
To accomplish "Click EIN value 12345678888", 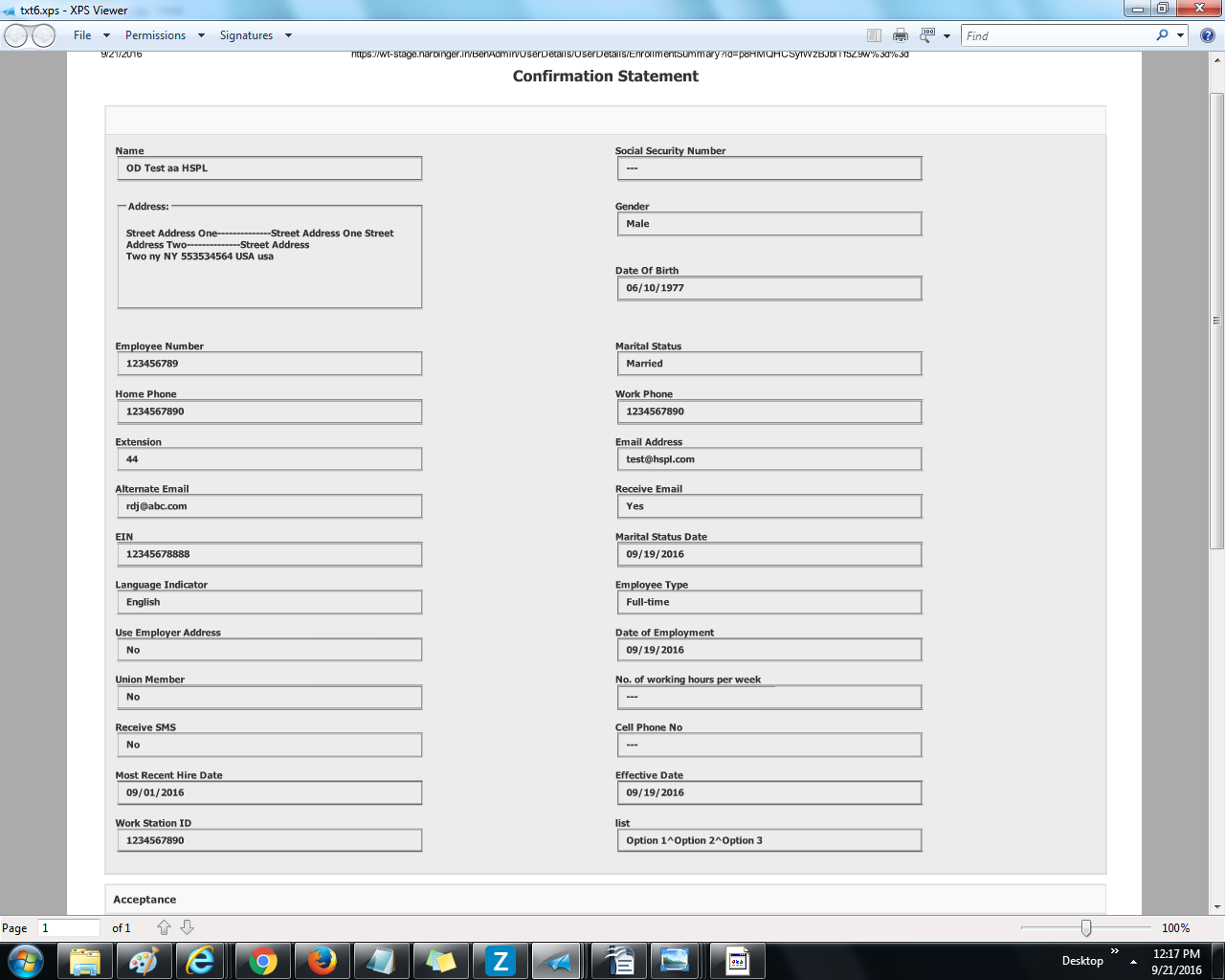I will 269,554.
